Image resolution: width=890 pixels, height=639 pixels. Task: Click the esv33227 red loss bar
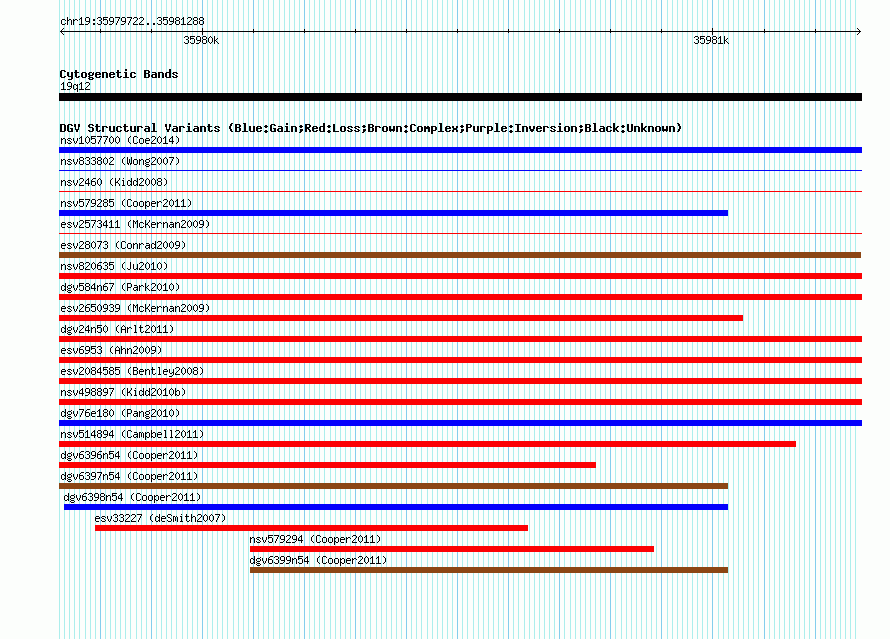pyautogui.click(x=312, y=528)
